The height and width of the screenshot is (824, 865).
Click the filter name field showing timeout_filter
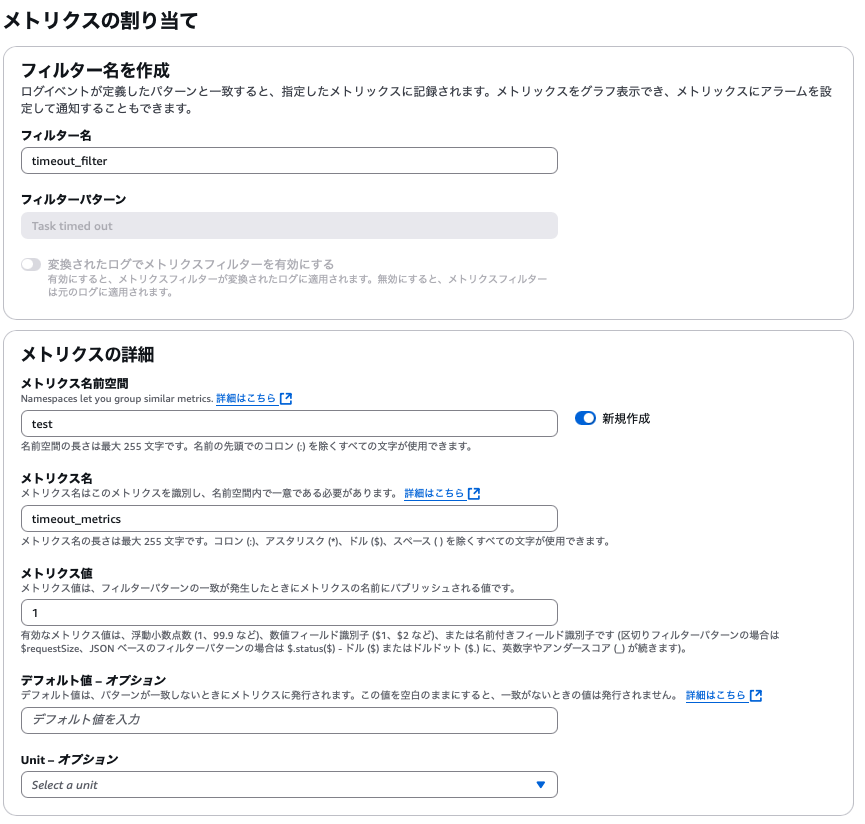(289, 160)
